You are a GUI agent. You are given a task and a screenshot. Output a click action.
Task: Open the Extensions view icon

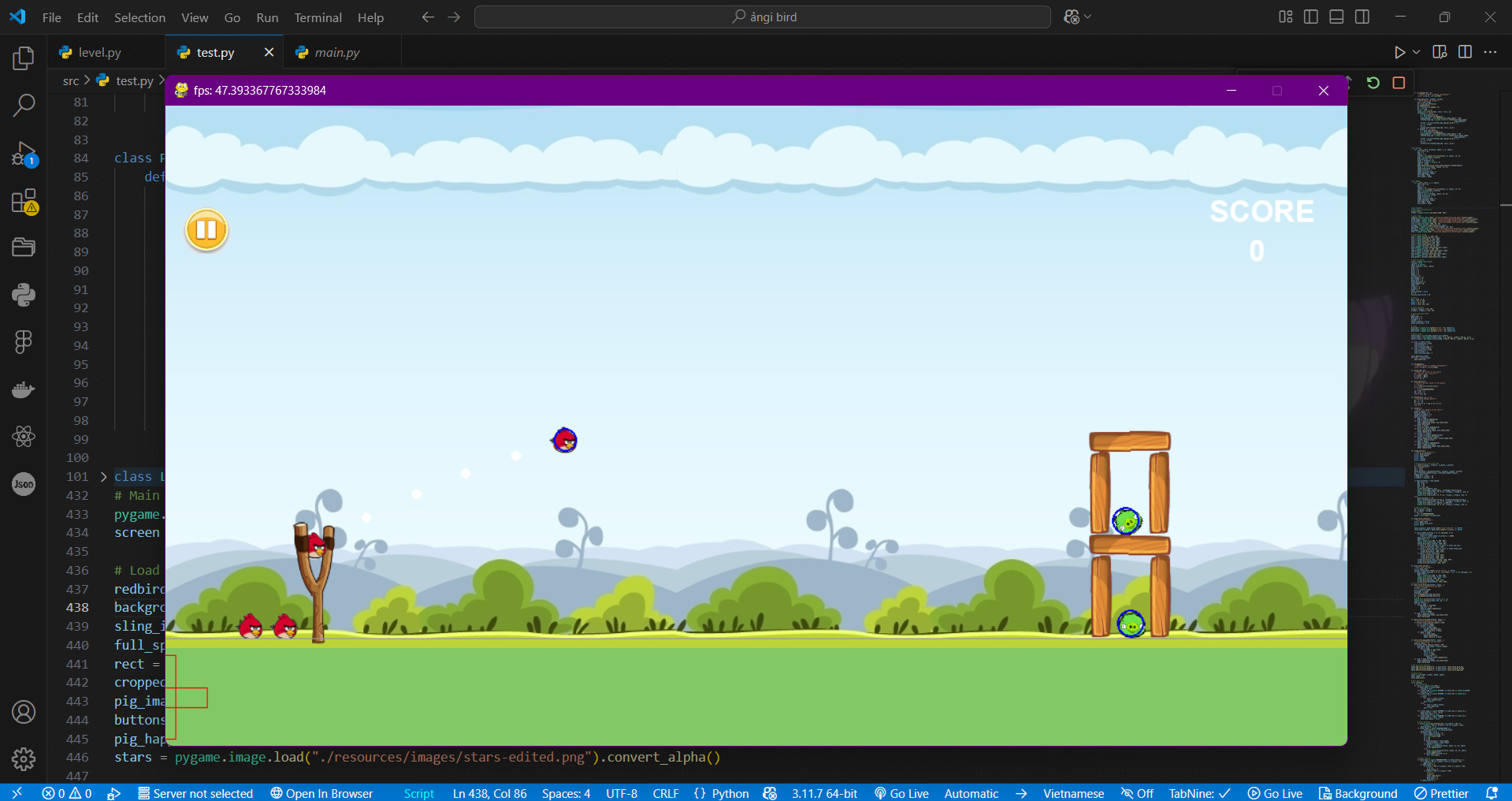24,201
